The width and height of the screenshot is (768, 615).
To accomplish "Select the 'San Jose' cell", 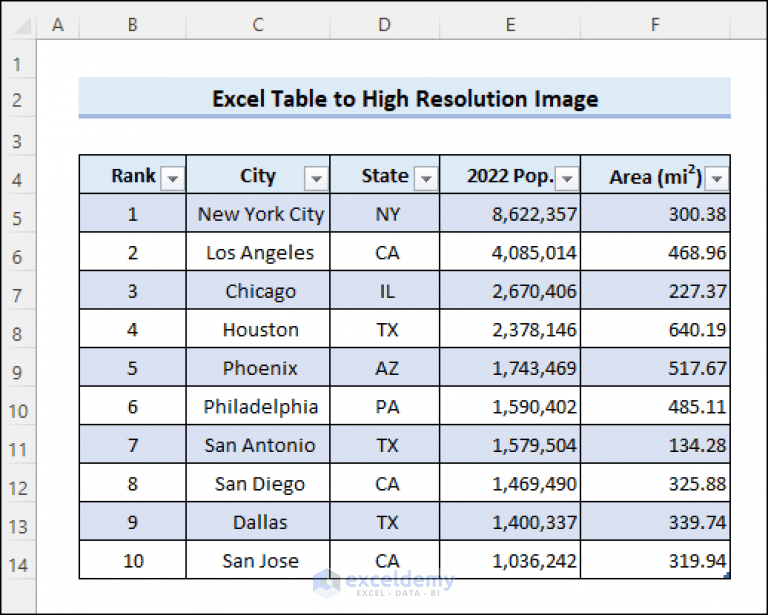I will pos(258,560).
